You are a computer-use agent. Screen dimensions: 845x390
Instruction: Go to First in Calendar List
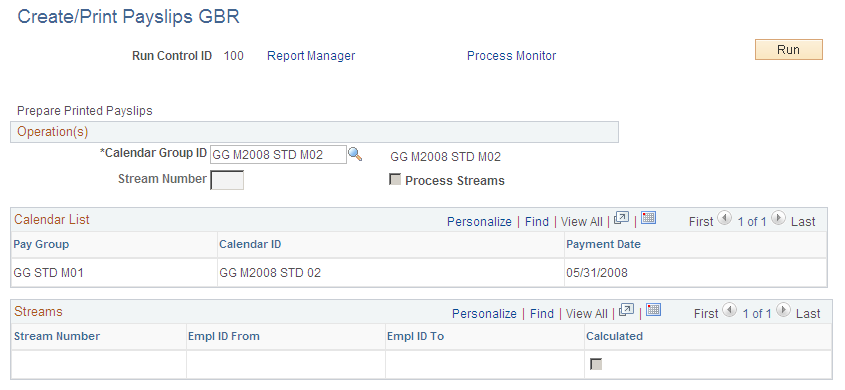701,221
